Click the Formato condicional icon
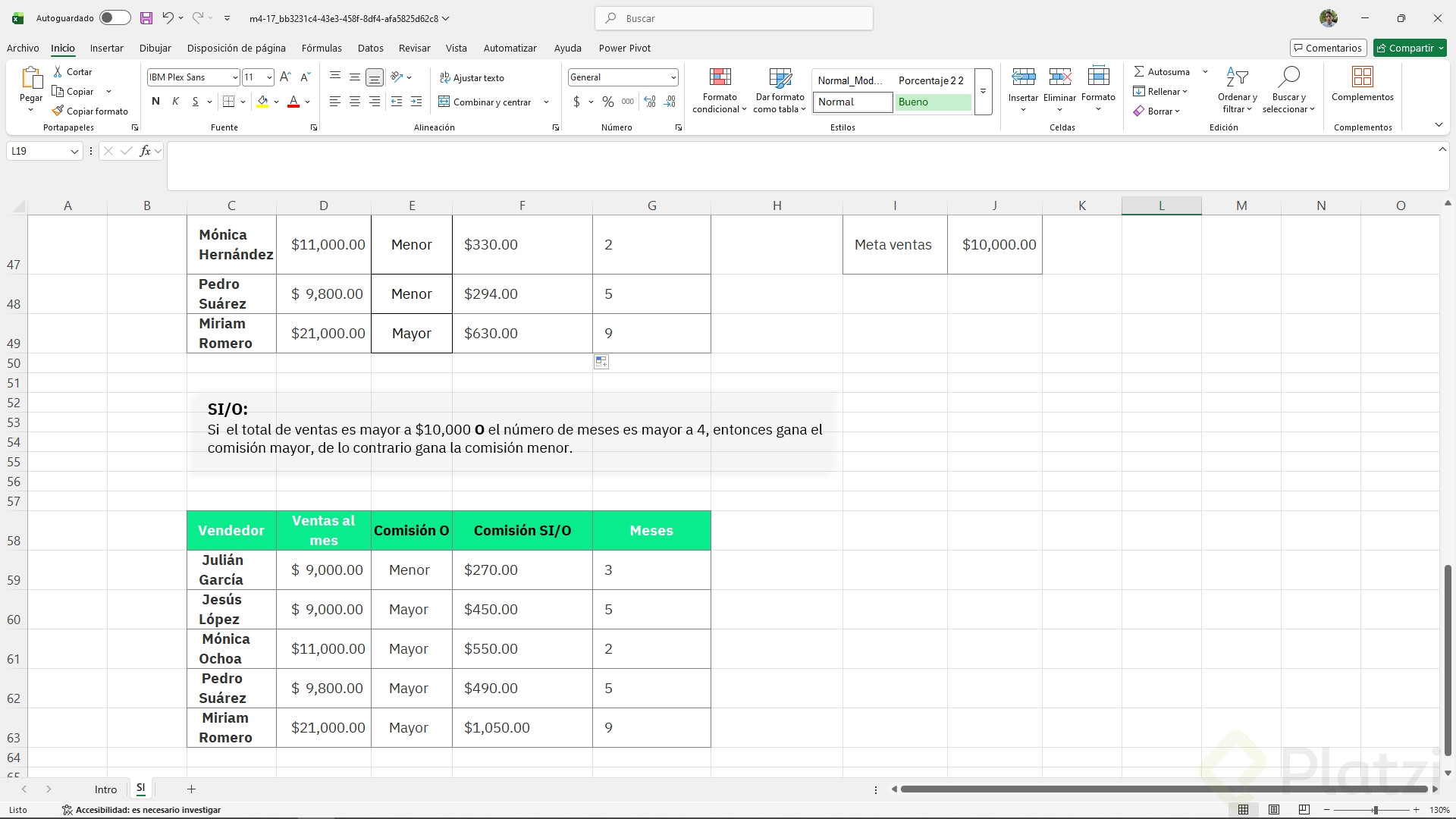 pyautogui.click(x=720, y=78)
